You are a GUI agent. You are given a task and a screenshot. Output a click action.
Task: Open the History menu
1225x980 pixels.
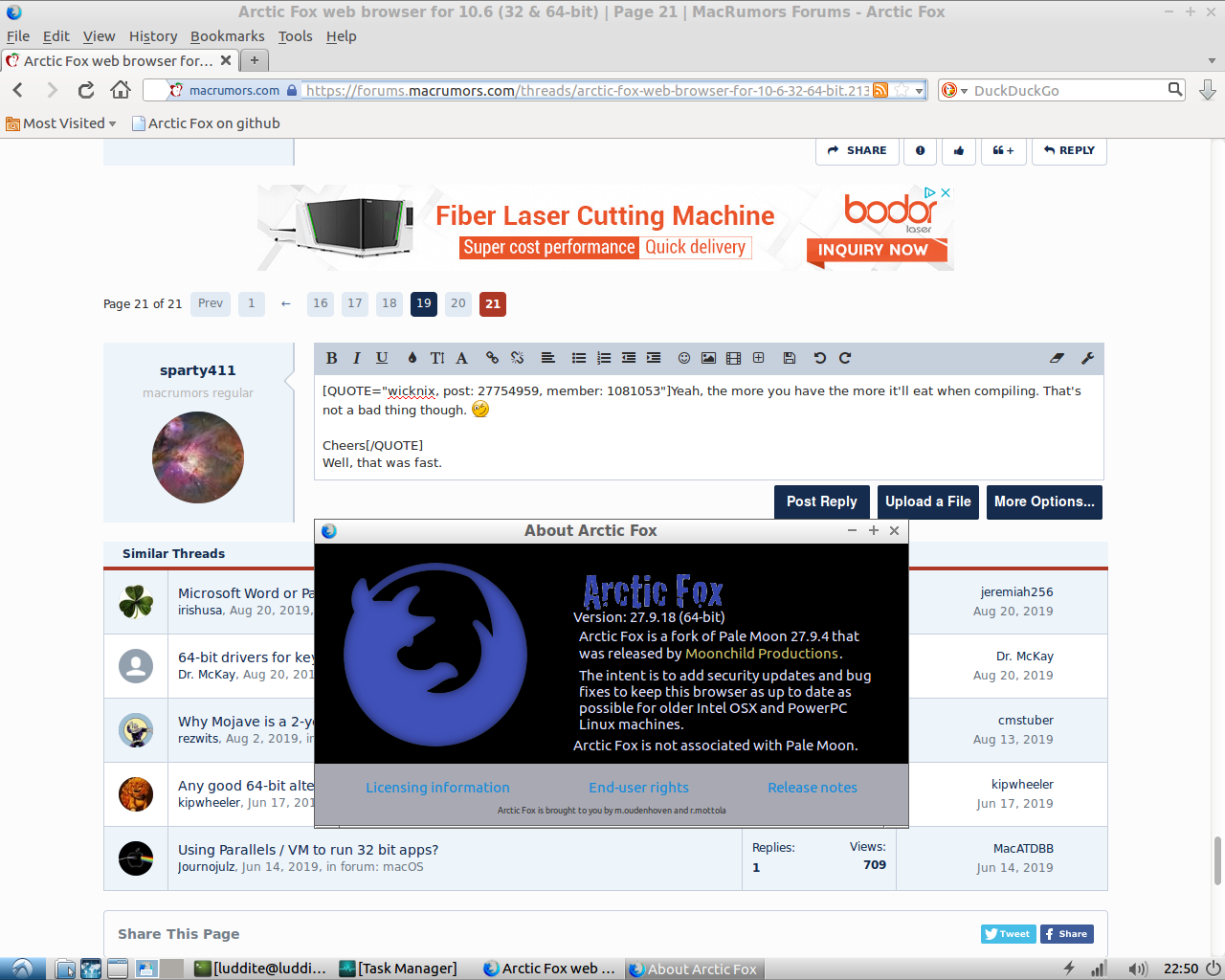click(153, 36)
